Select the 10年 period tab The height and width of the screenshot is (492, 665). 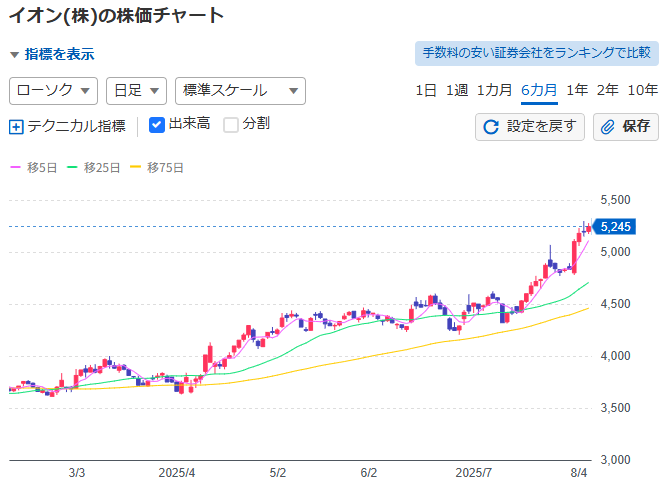(643, 90)
